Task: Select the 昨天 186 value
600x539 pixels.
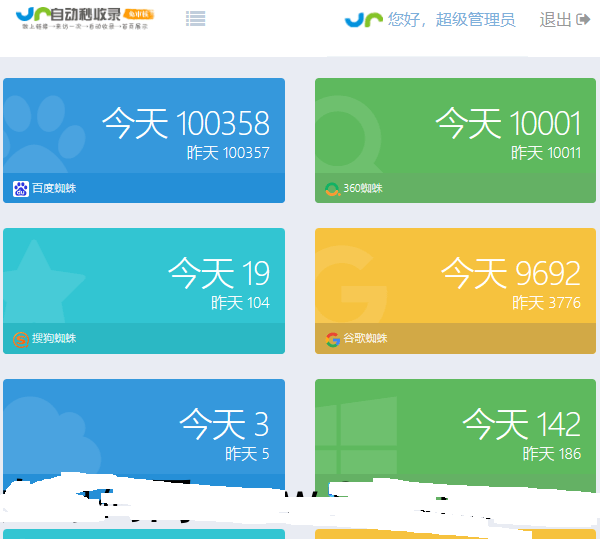Action: (552, 454)
